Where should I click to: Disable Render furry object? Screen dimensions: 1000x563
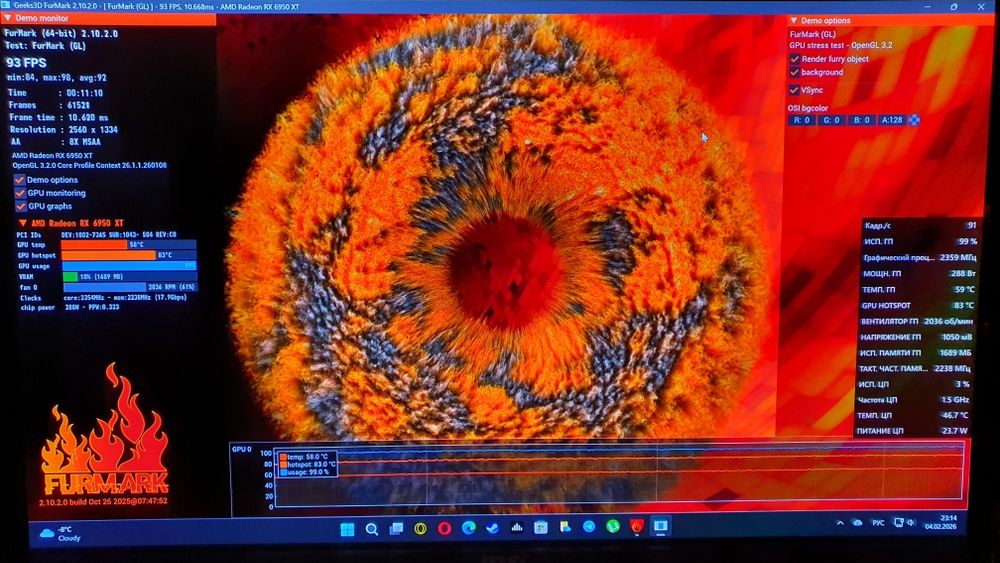tap(795, 59)
